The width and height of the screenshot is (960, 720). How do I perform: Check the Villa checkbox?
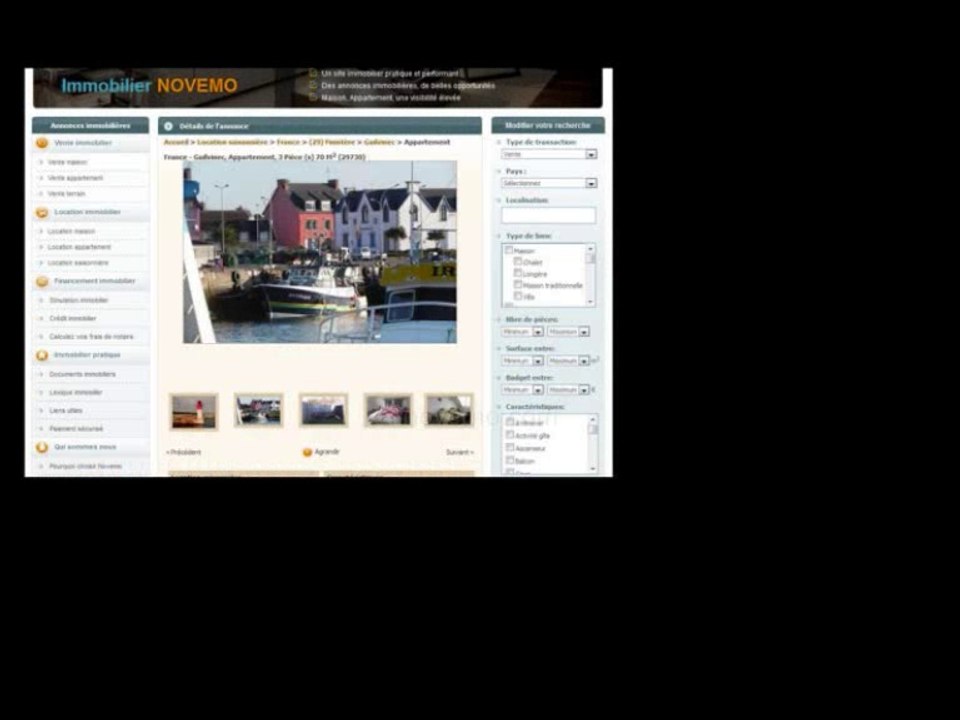(518, 296)
